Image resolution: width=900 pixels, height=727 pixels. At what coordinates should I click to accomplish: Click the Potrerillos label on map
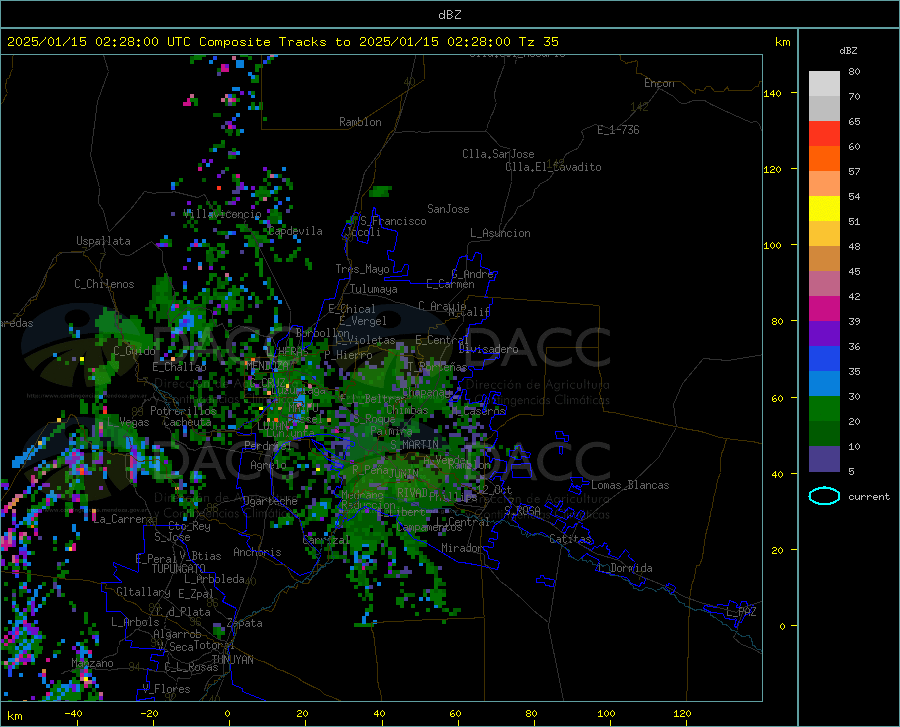[183, 411]
